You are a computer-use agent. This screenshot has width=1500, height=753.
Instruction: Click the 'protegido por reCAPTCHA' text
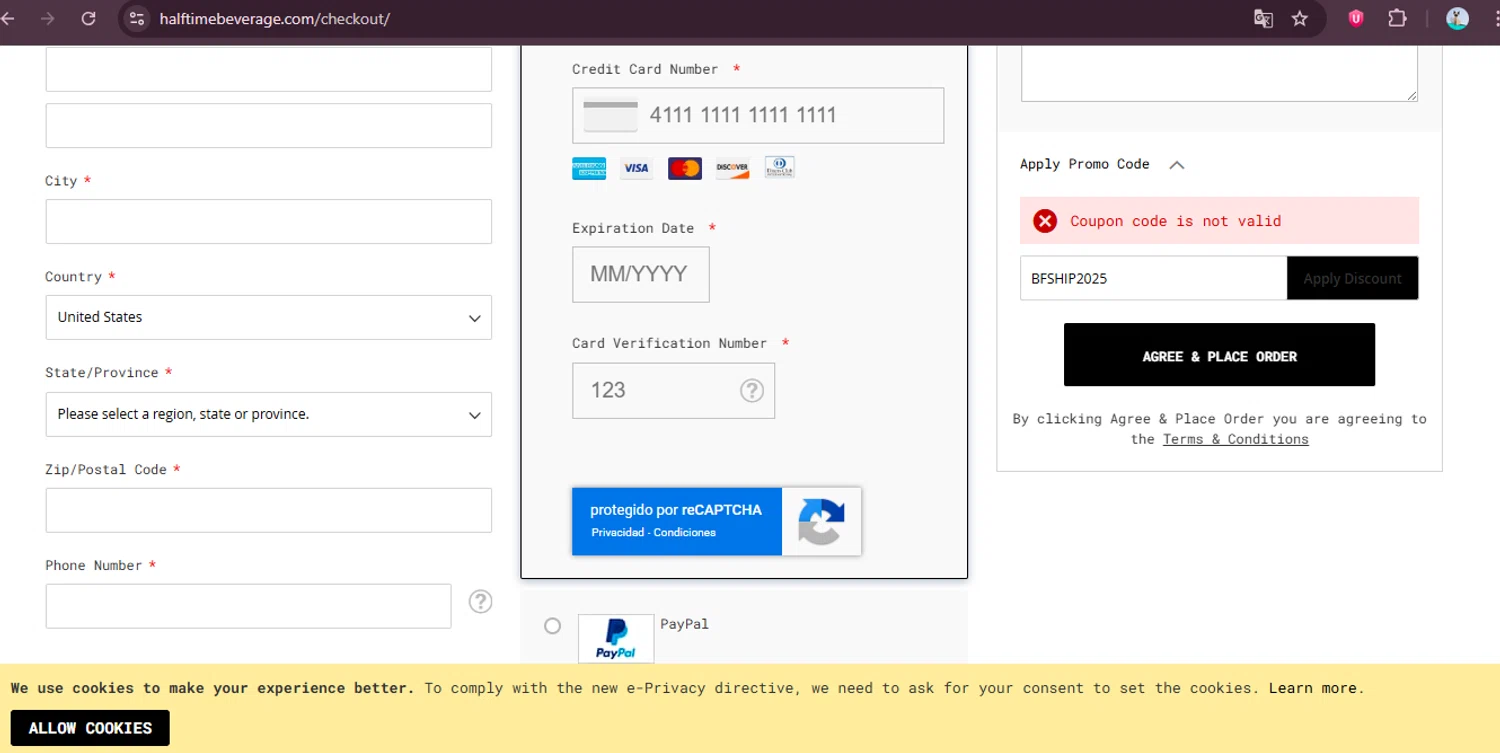point(676,510)
